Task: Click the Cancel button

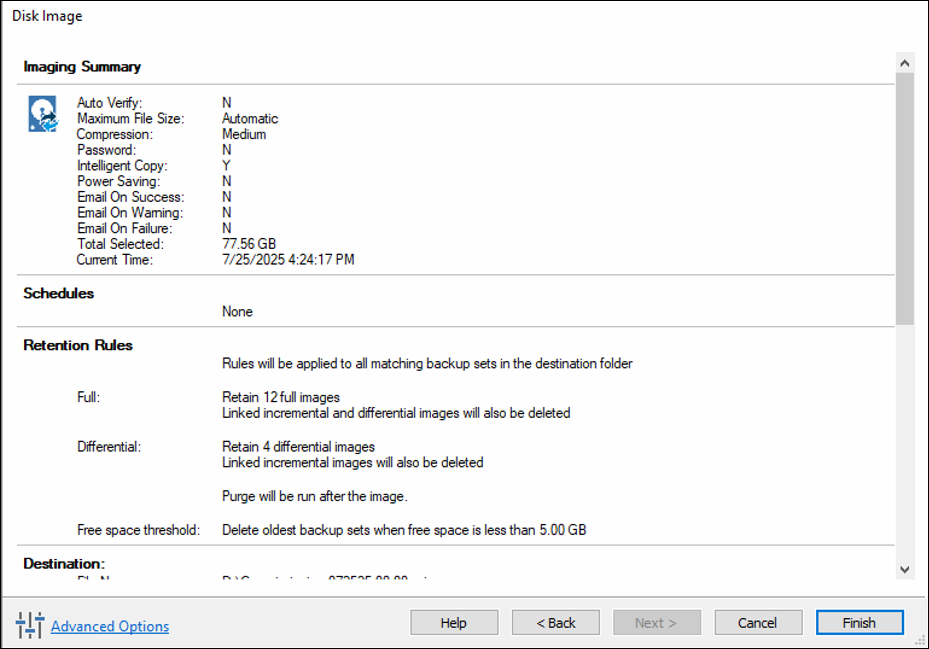Action: pyautogui.click(x=757, y=622)
